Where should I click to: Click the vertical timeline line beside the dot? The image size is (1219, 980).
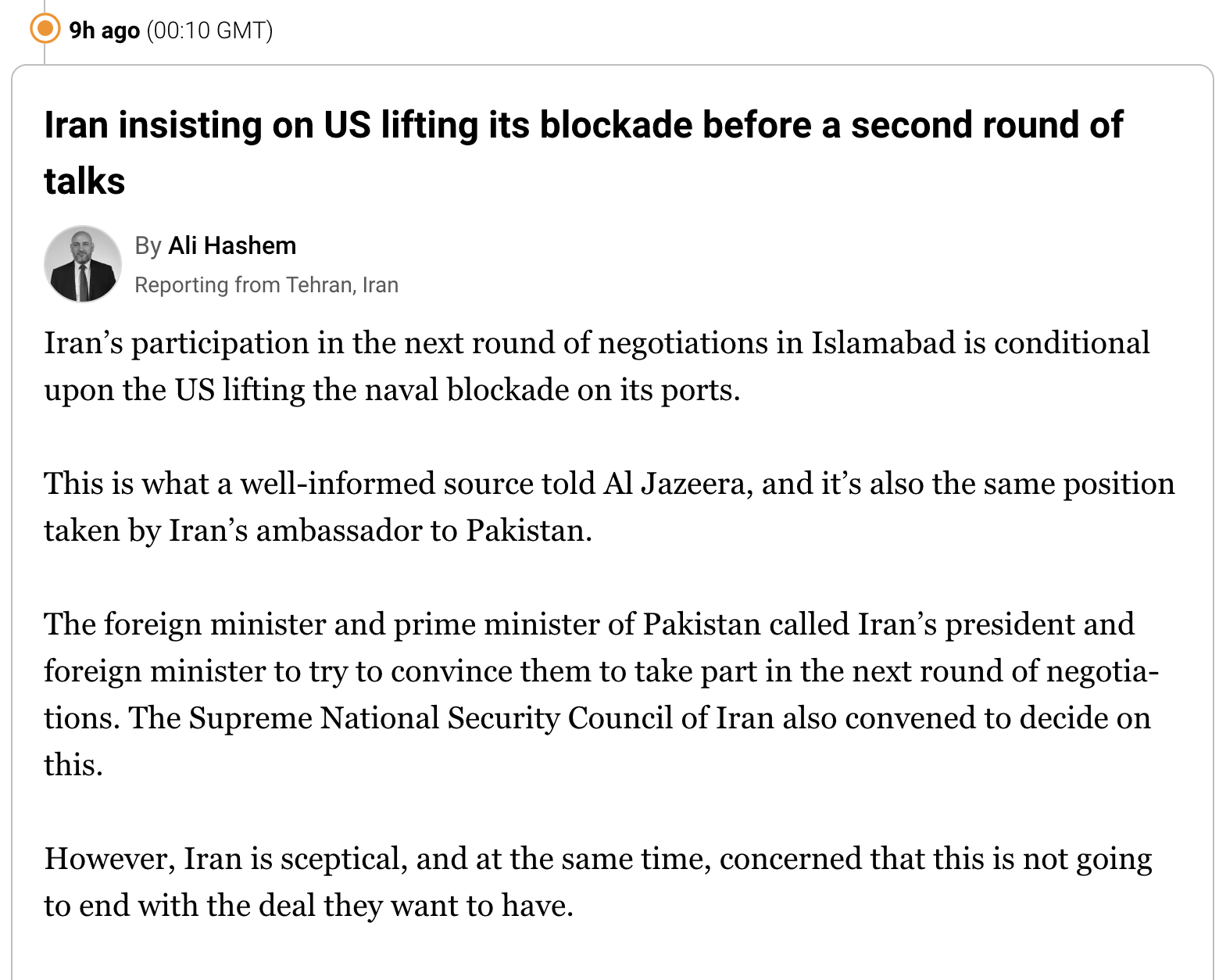[45, 55]
